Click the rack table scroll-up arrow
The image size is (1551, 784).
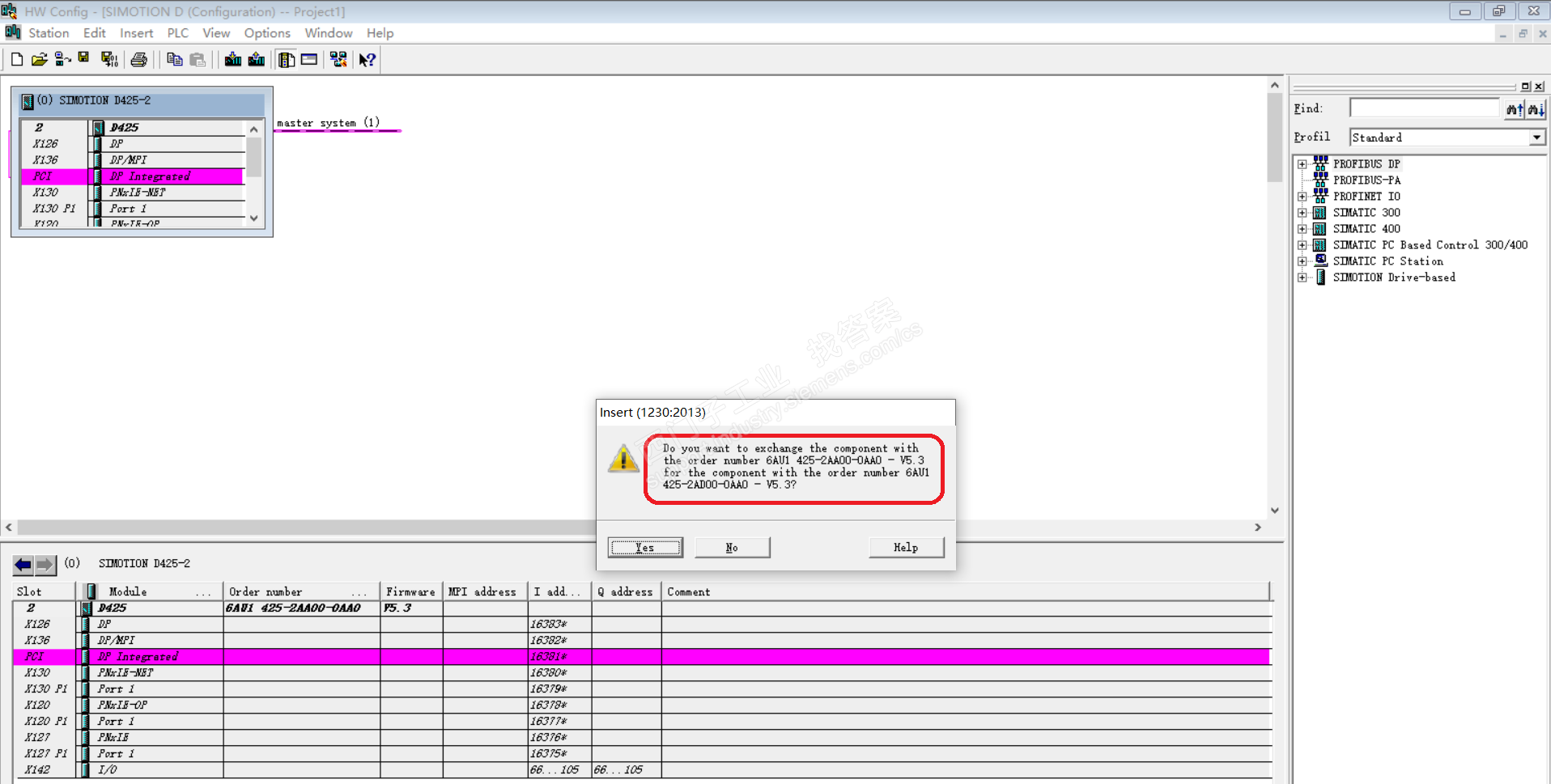click(x=254, y=129)
